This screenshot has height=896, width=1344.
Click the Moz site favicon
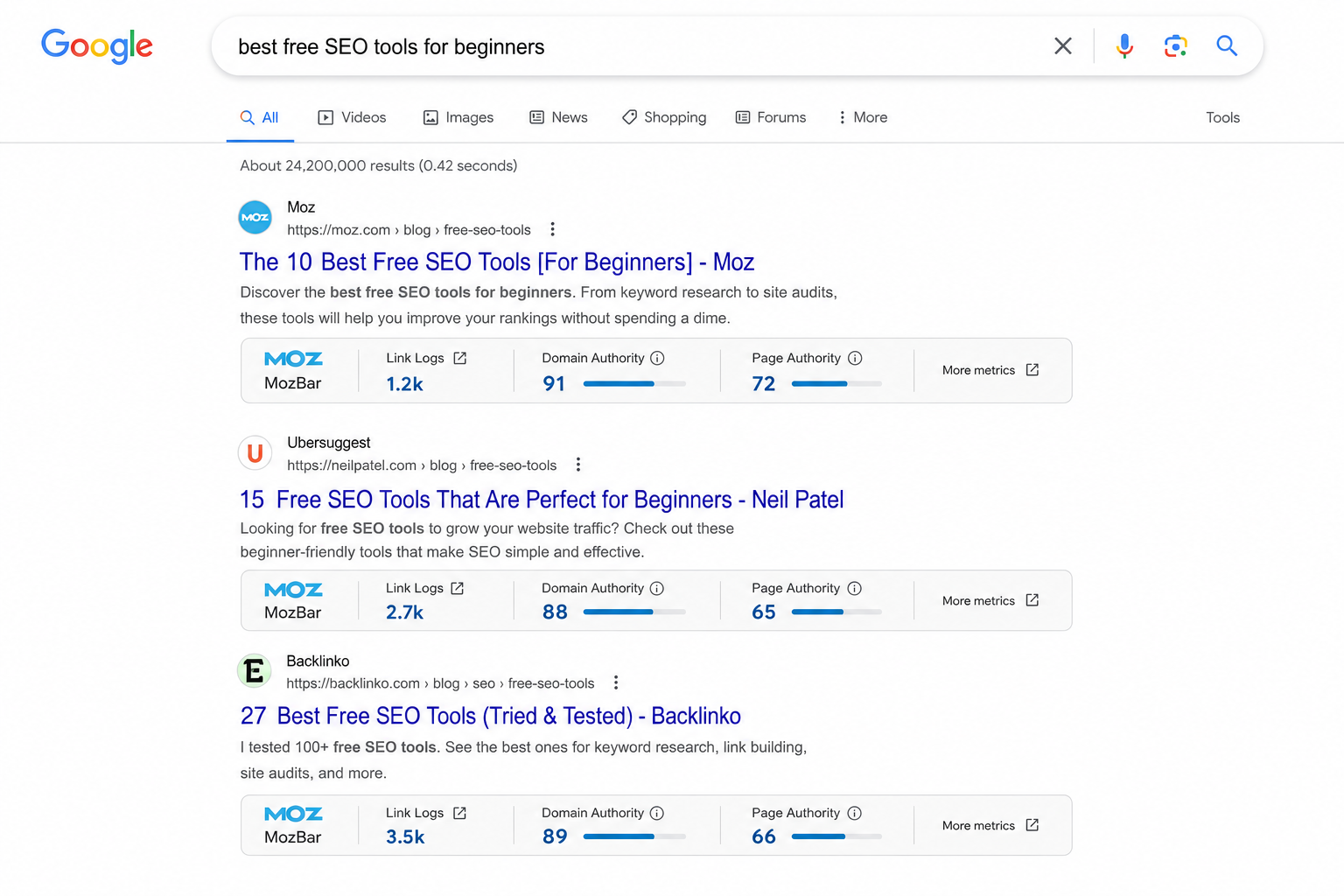(255, 217)
